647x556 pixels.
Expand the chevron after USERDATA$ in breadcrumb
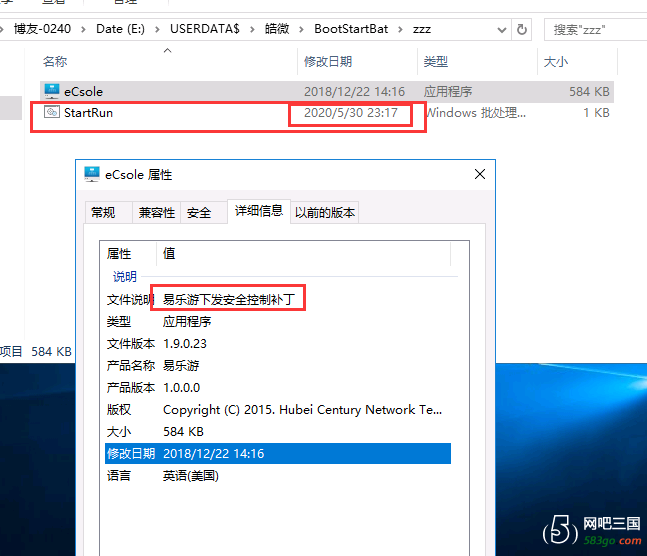pyautogui.click(x=249, y=30)
